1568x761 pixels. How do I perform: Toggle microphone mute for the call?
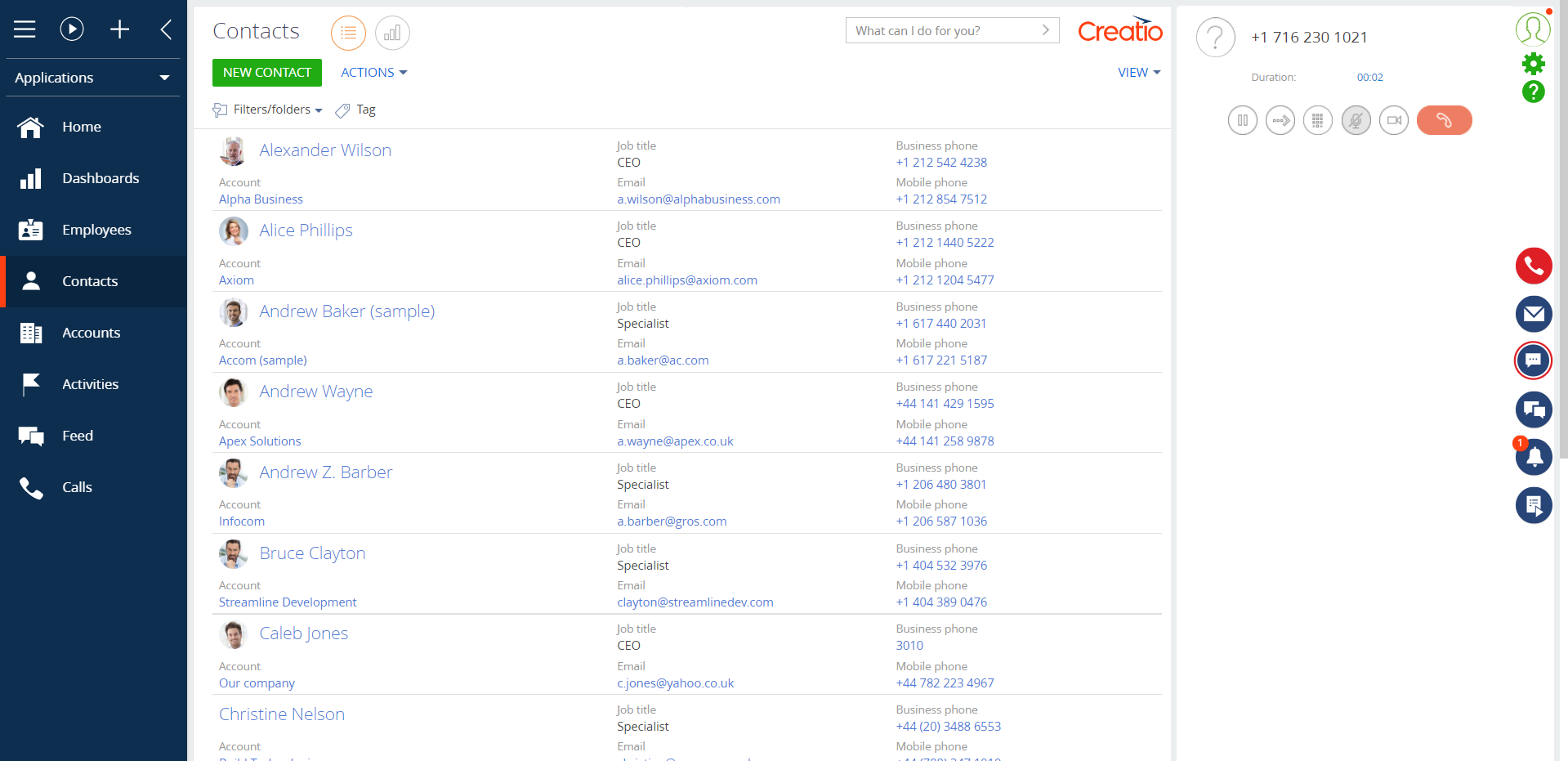tap(1356, 120)
